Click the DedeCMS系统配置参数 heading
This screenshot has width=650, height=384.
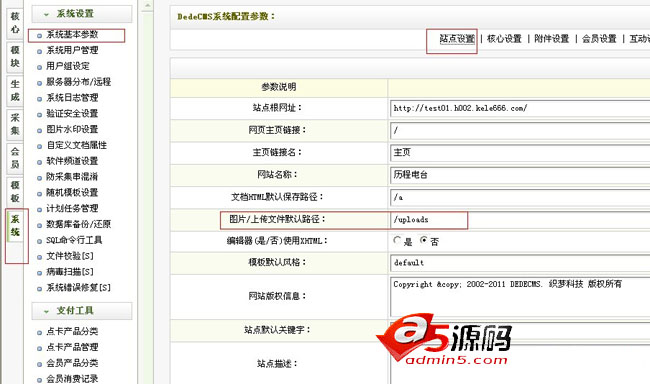click(226, 17)
